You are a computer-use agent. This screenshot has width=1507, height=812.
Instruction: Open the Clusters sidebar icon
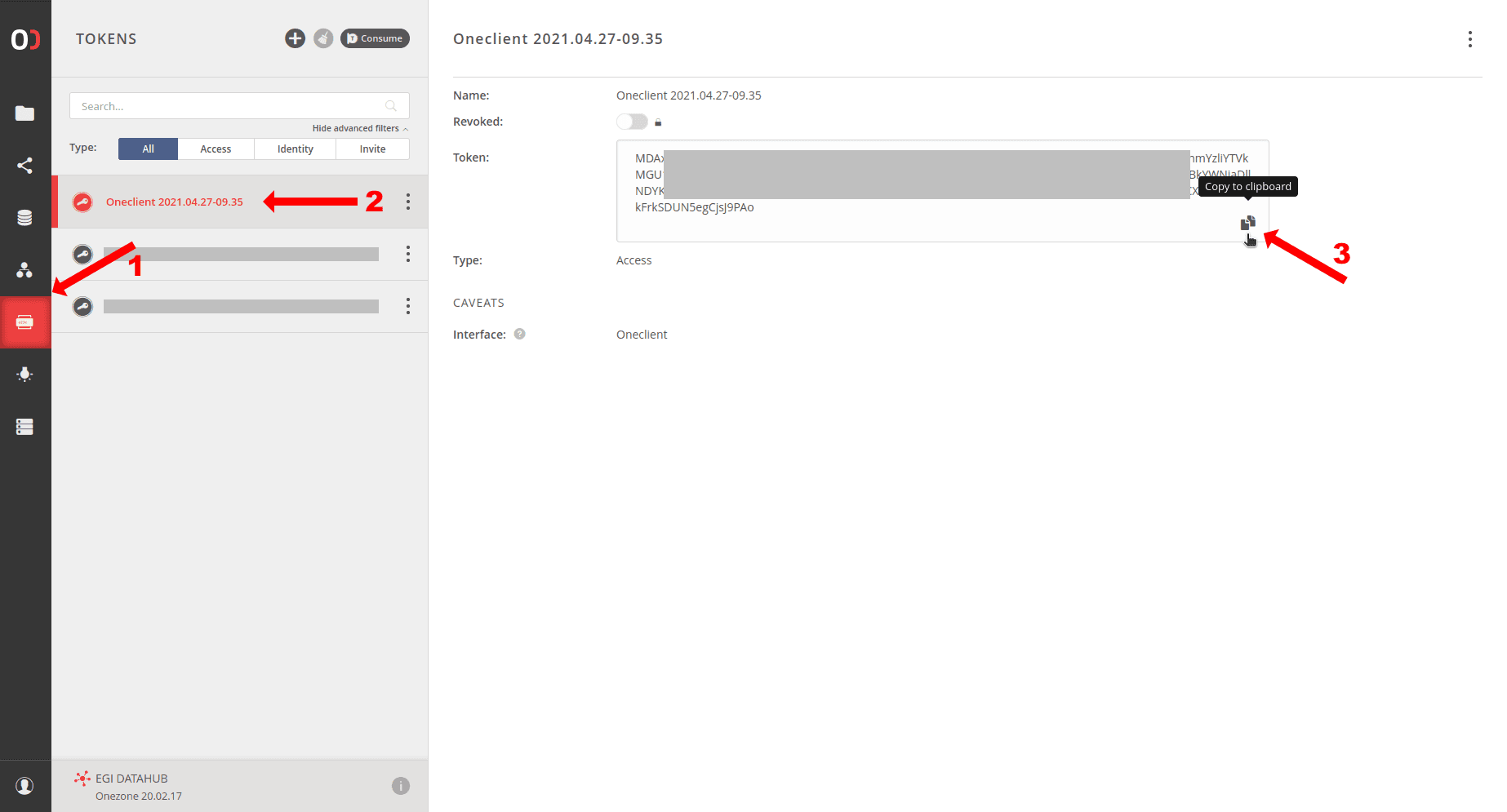click(25, 427)
